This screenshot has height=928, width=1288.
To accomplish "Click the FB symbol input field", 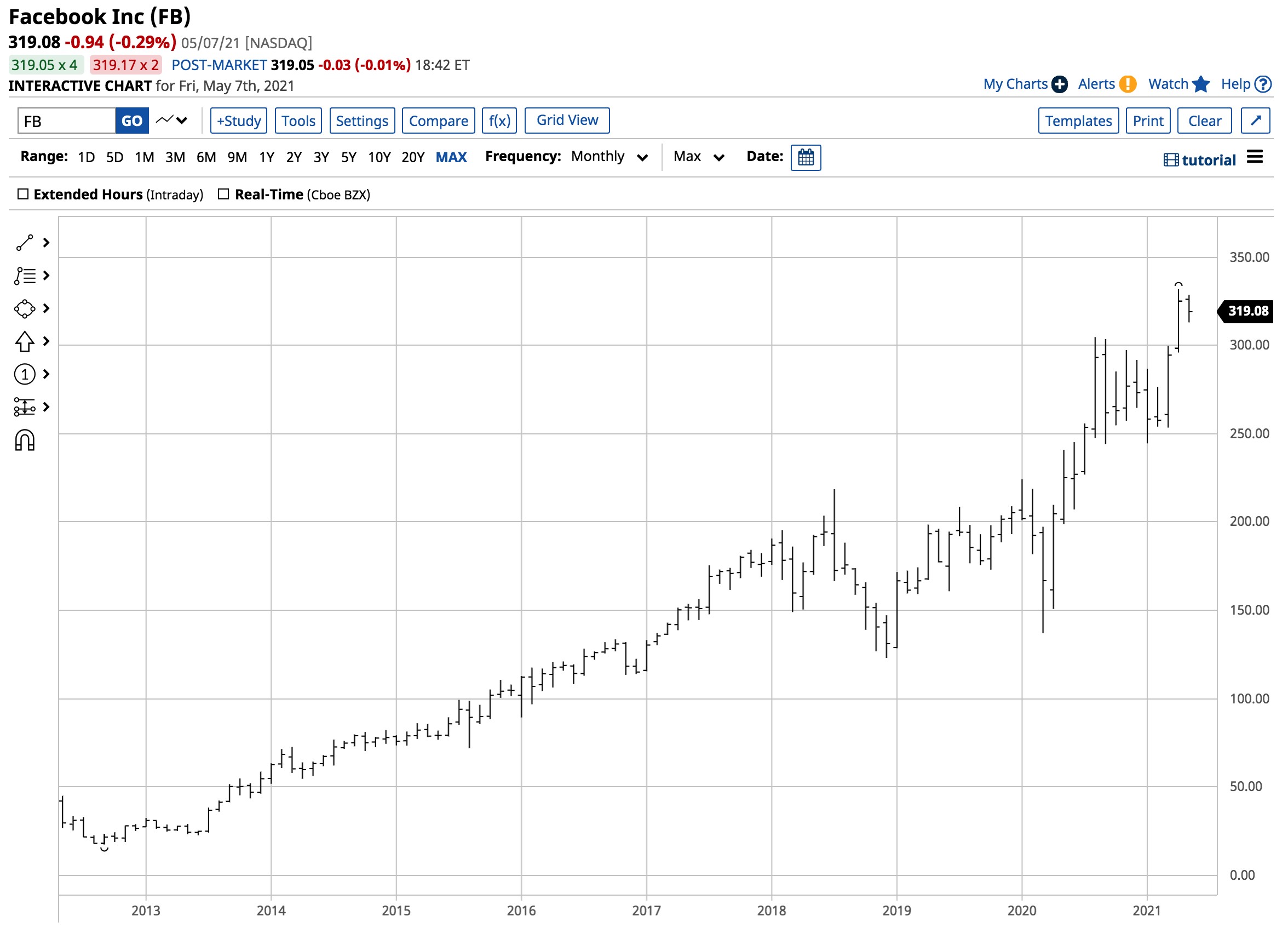I will [67, 121].
